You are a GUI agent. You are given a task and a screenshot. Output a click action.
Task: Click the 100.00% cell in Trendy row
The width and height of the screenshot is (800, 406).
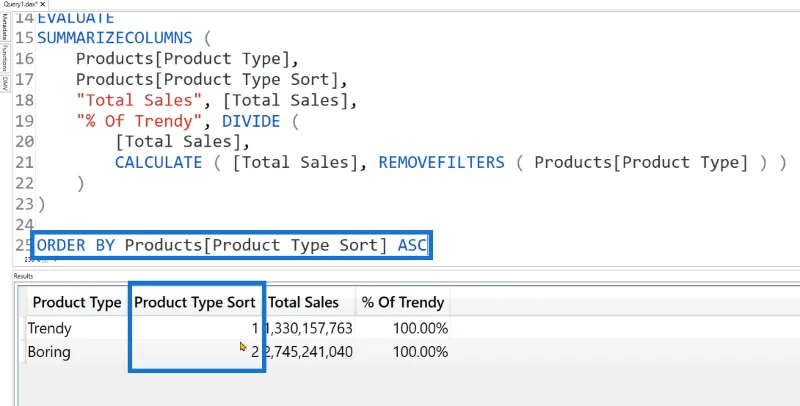420,328
